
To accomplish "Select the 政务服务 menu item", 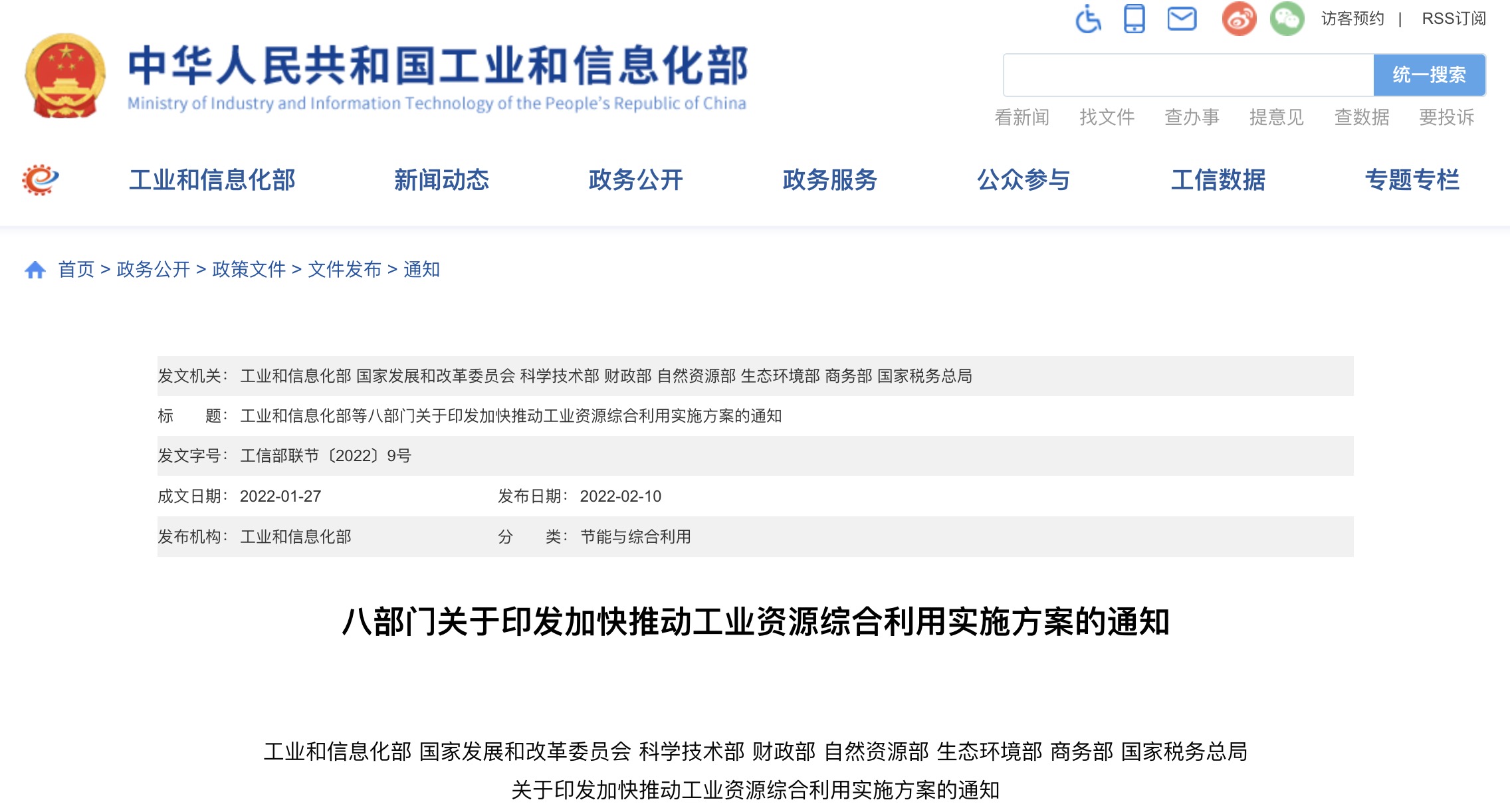I will coord(829,180).
